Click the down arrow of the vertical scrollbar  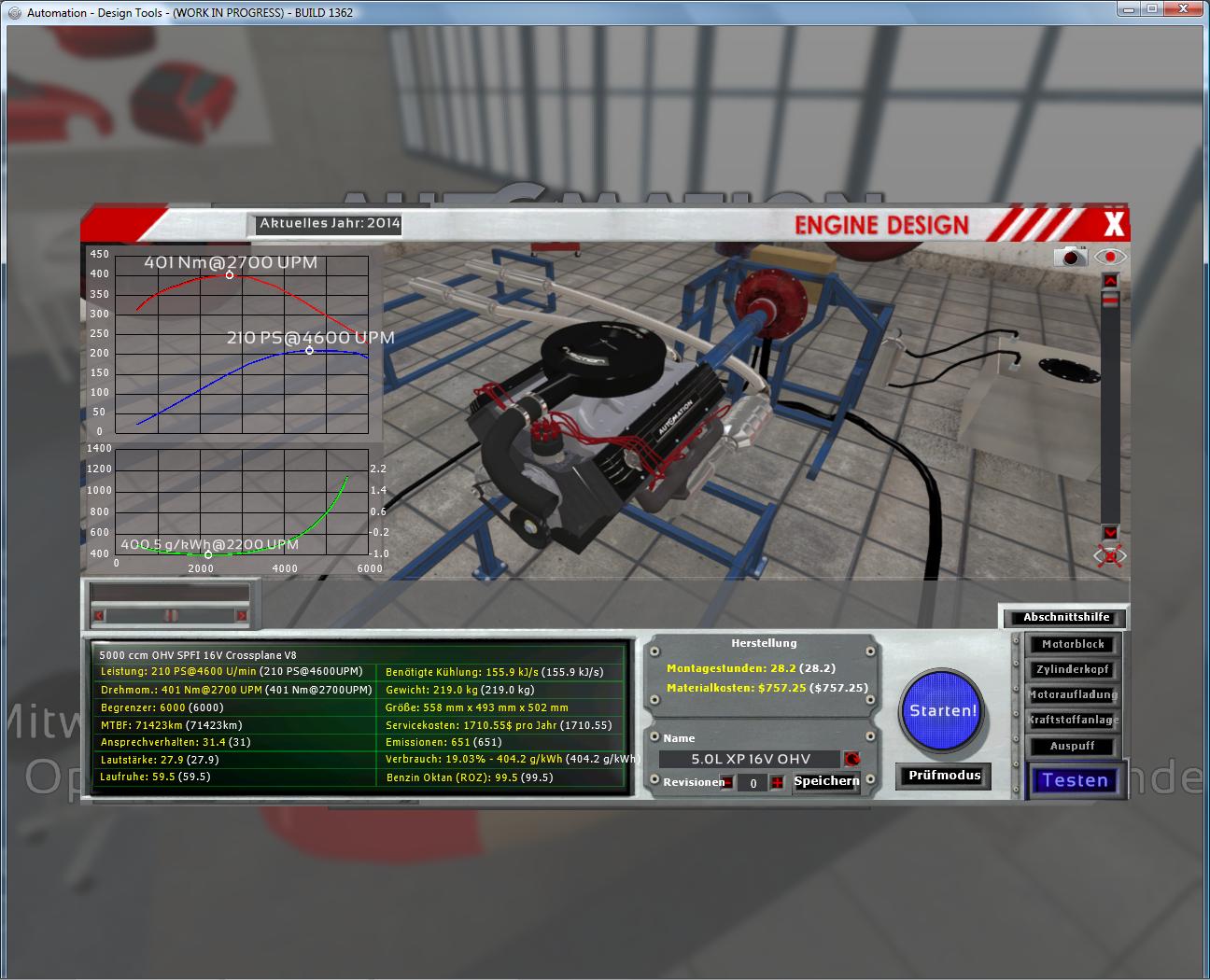pos(1110,532)
